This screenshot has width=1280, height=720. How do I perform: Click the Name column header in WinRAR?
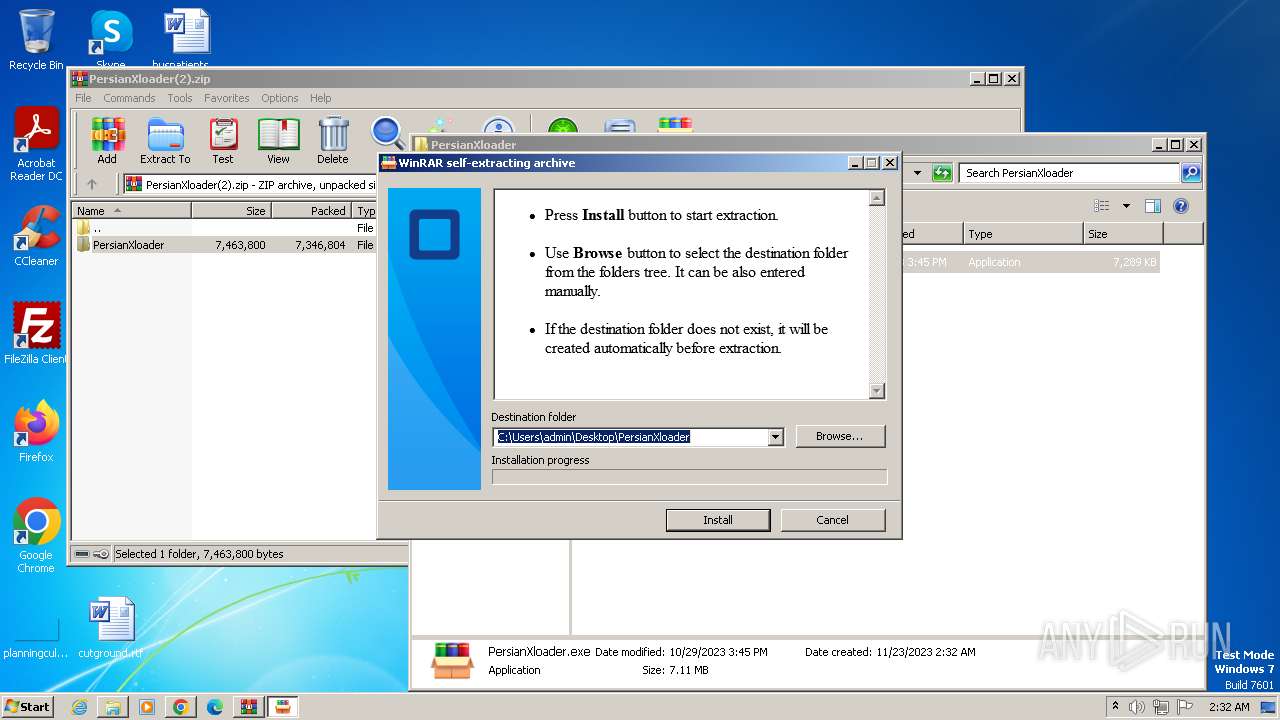[131, 211]
